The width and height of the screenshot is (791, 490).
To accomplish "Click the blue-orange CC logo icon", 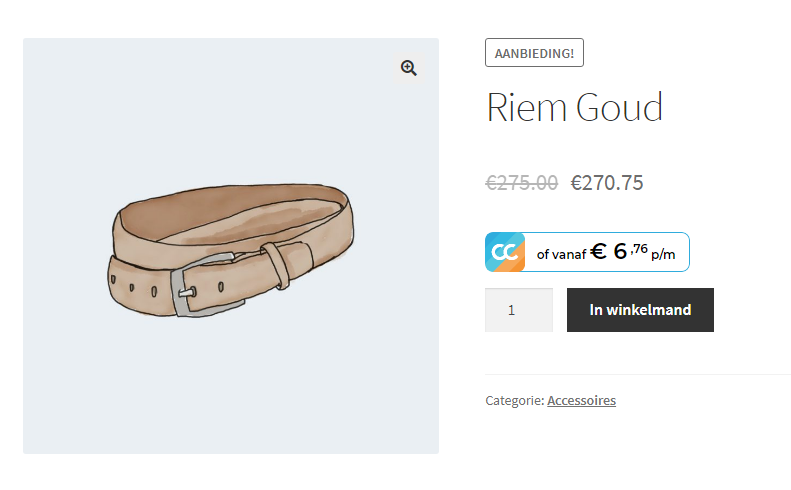I will 505,252.
